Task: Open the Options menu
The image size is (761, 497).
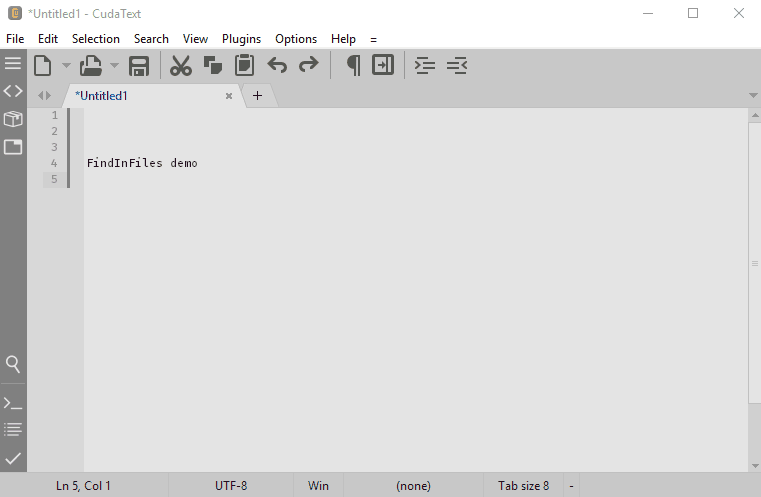Action: [x=296, y=39]
